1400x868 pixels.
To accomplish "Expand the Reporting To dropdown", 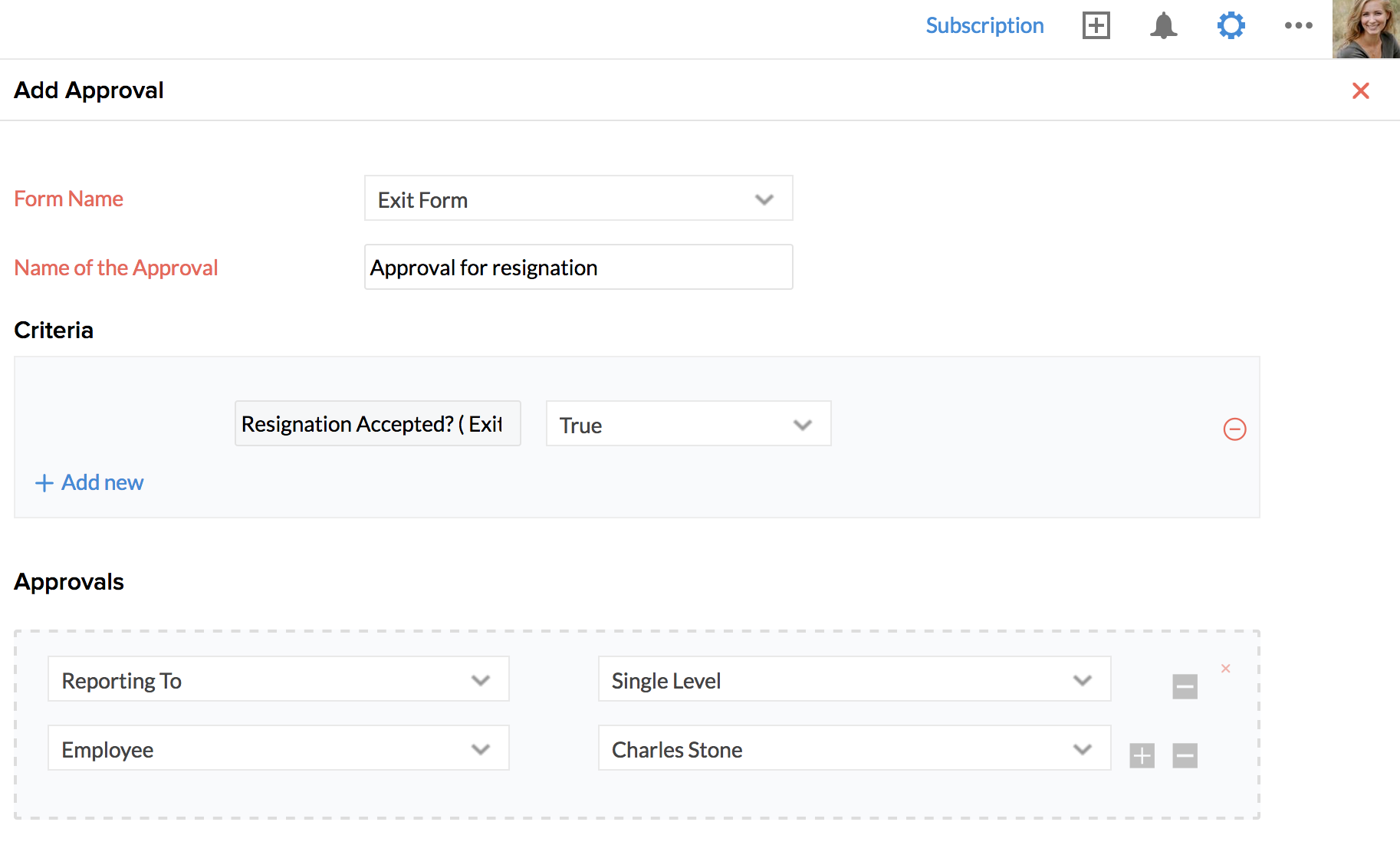I will pos(278,679).
